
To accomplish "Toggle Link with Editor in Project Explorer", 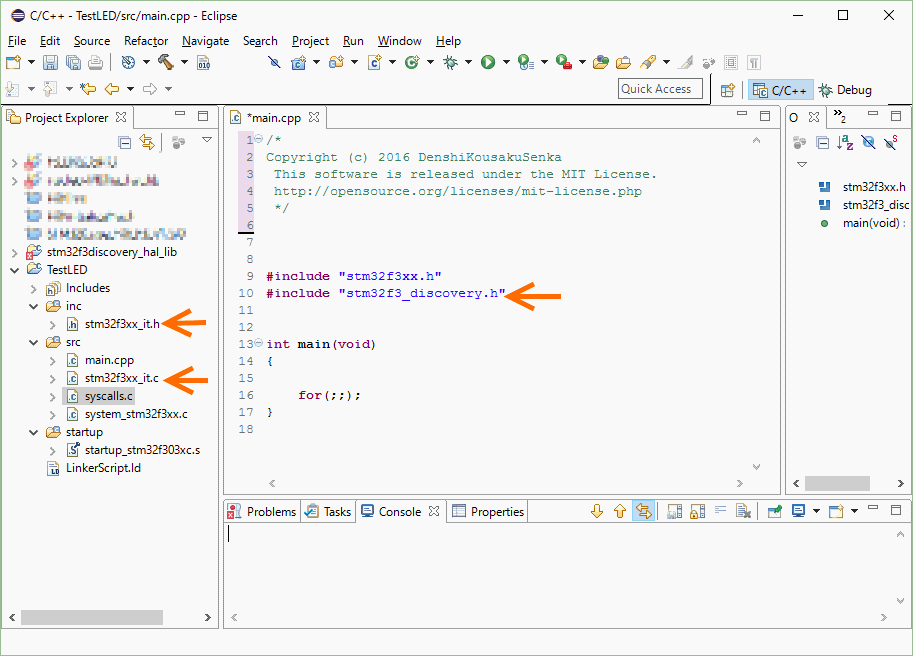I will 147,142.
